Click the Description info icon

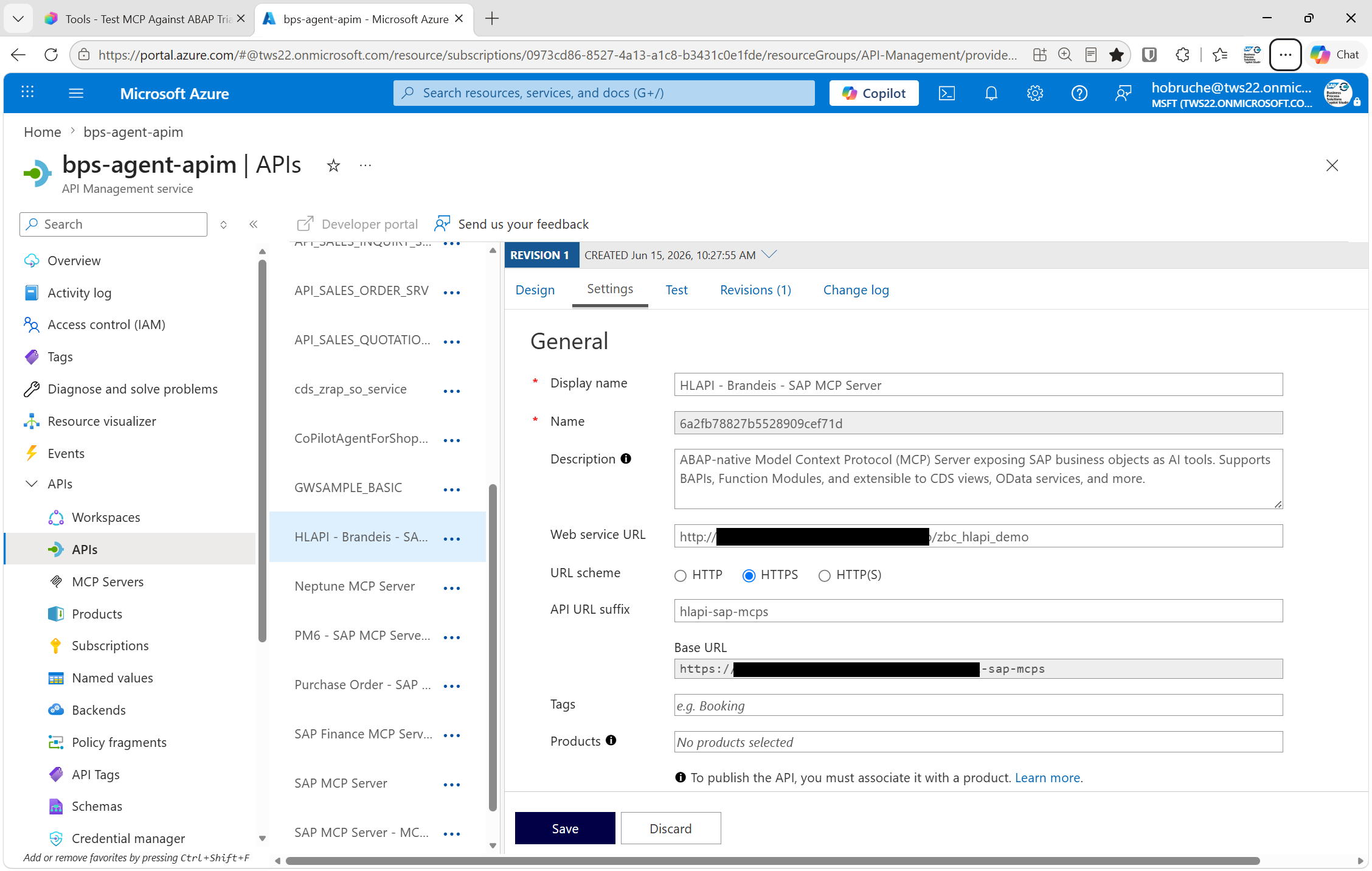(x=626, y=459)
